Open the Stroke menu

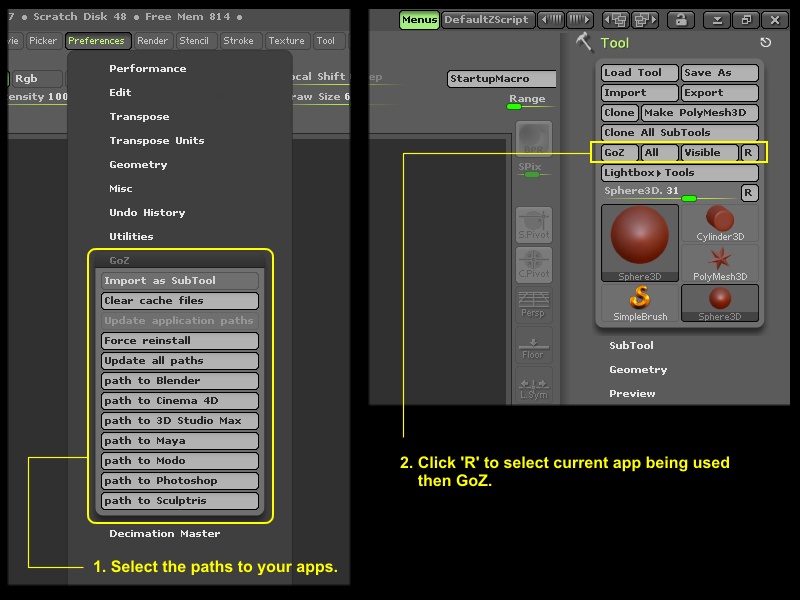pyautogui.click(x=239, y=41)
